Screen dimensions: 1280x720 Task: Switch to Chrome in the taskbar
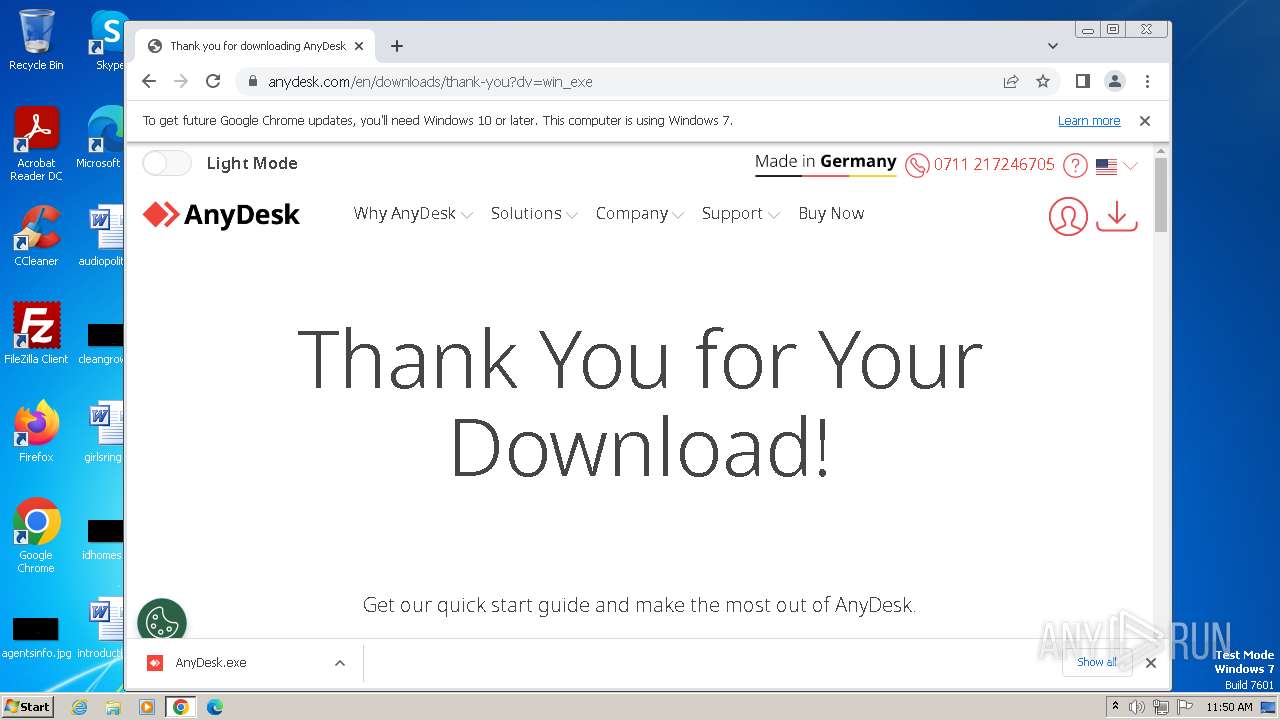tap(180, 707)
